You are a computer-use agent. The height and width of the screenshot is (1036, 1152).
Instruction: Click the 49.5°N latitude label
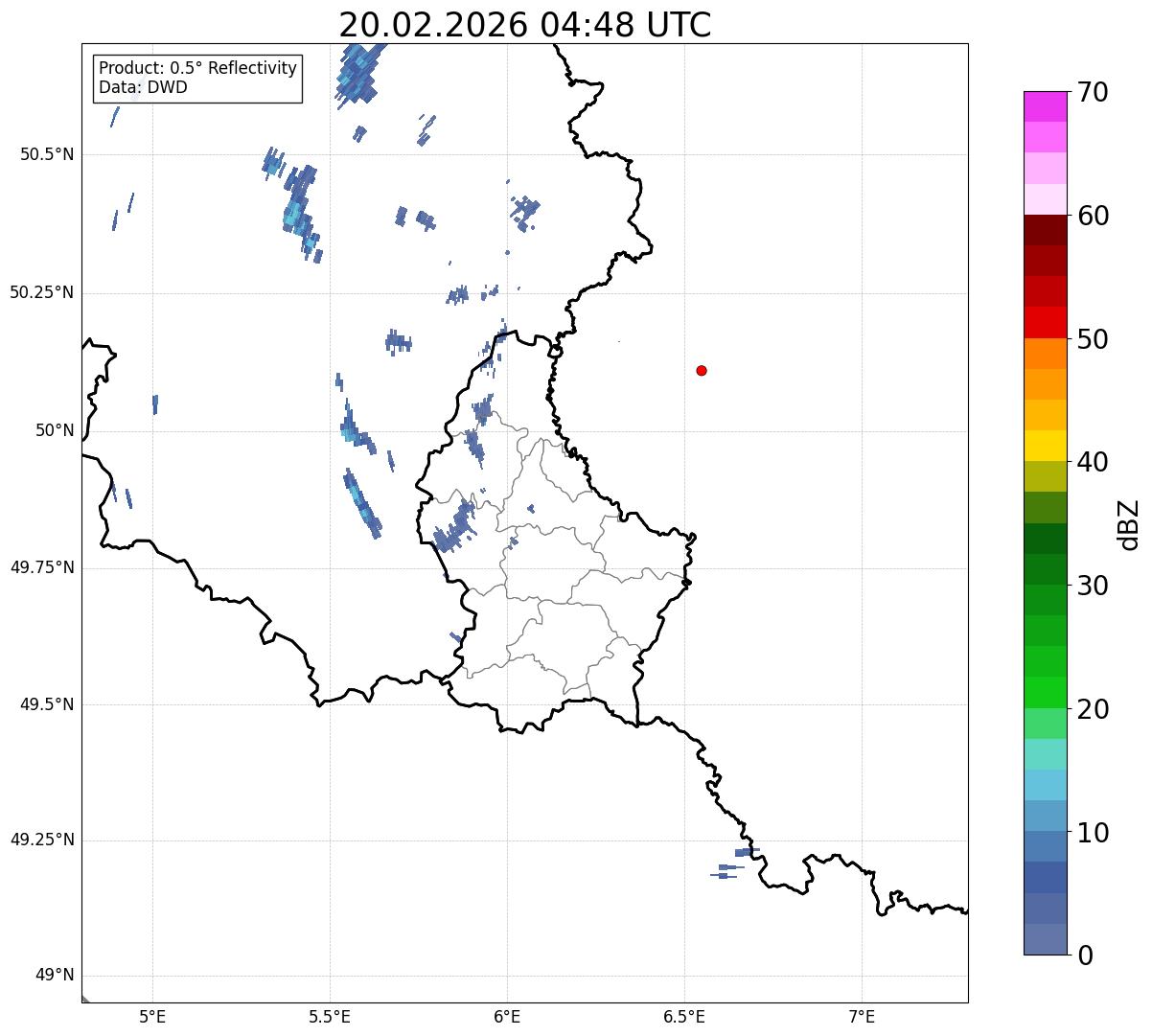[x=47, y=705]
